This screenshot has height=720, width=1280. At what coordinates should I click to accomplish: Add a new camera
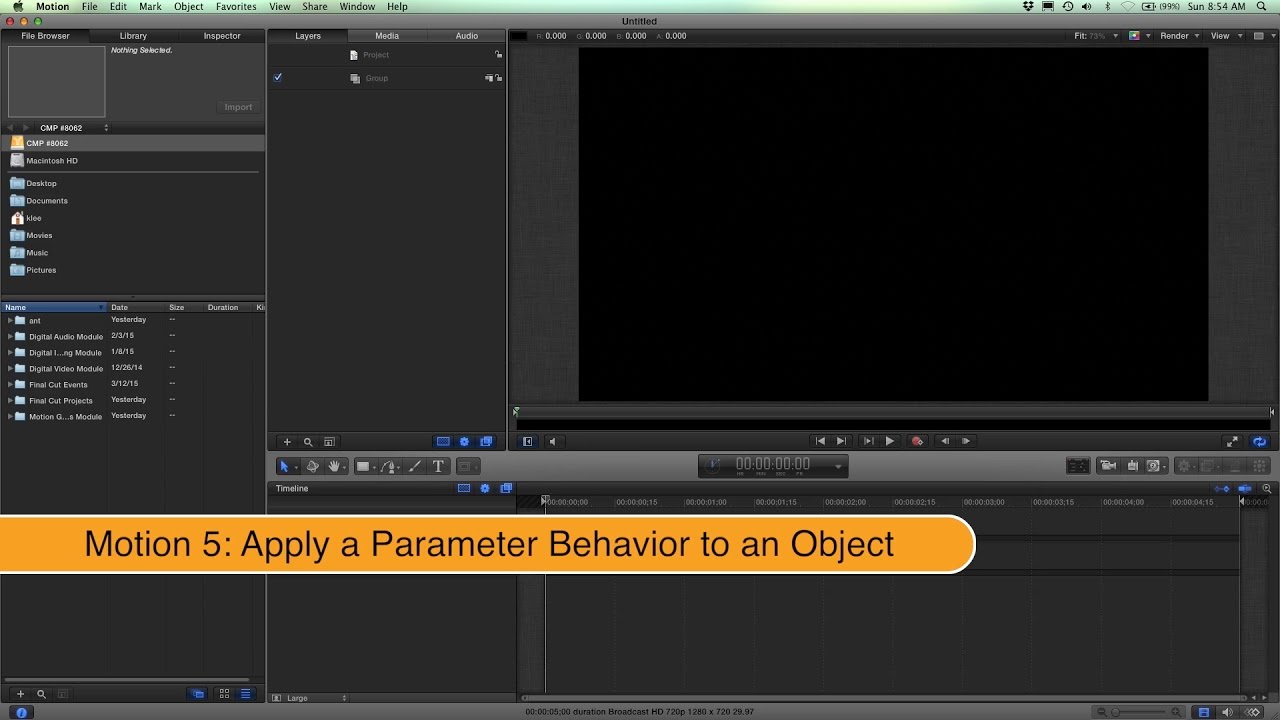coord(1108,466)
